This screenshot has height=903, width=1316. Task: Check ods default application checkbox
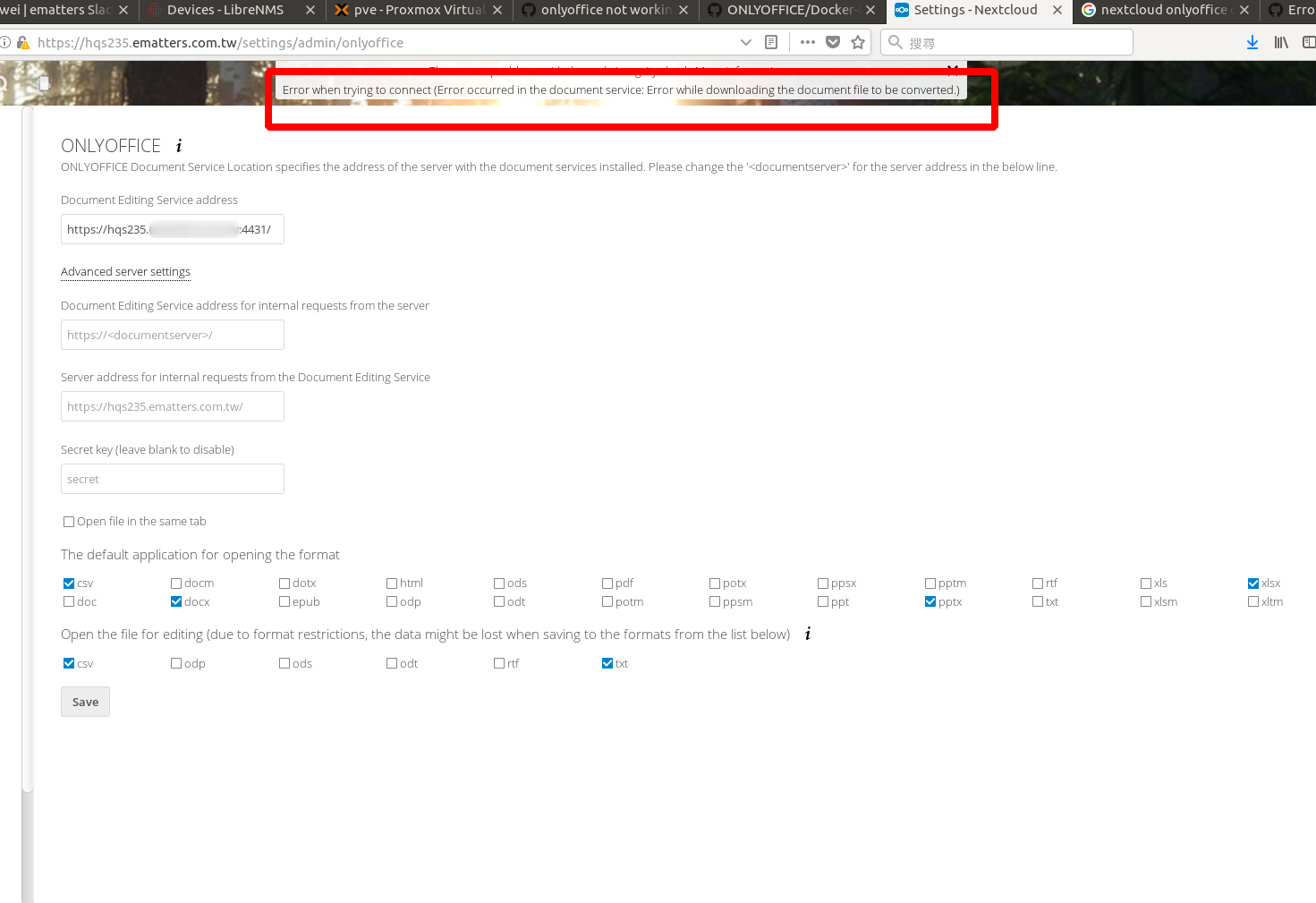[x=499, y=584]
